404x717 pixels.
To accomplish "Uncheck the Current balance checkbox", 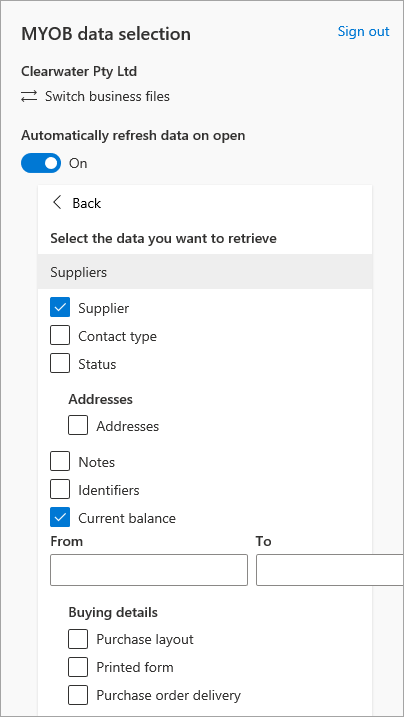I will tap(60, 518).
